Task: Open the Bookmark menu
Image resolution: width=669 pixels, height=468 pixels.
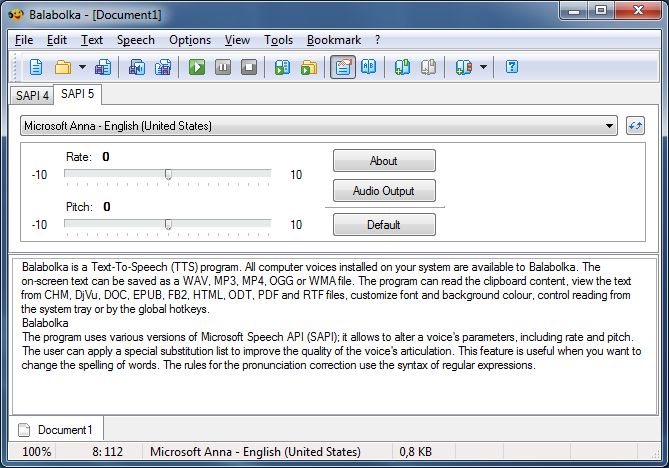Action: [334, 40]
